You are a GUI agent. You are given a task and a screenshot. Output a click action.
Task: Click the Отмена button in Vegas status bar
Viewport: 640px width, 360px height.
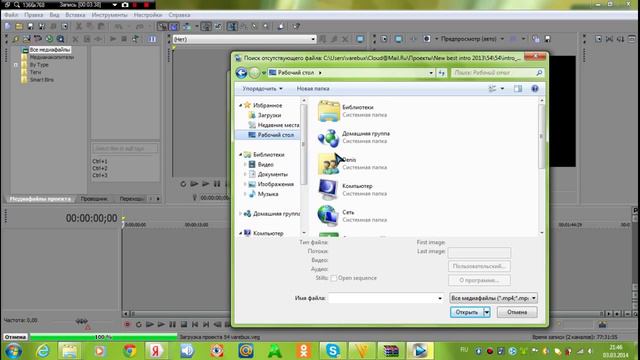pyautogui.click(x=16, y=337)
